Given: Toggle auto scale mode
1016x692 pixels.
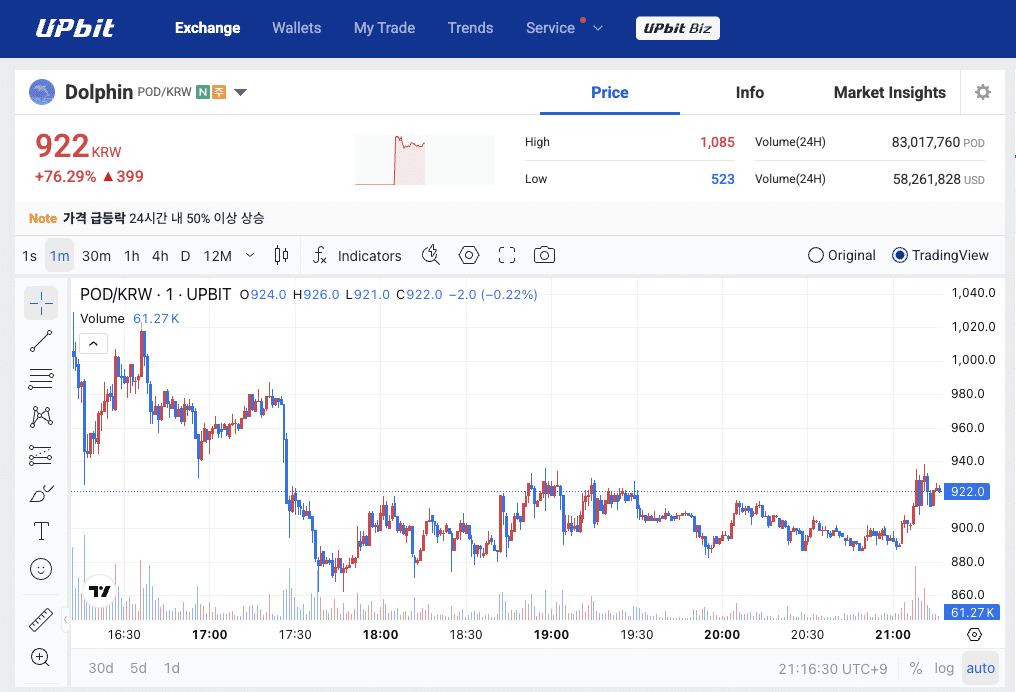Looking at the screenshot, I should (980, 668).
